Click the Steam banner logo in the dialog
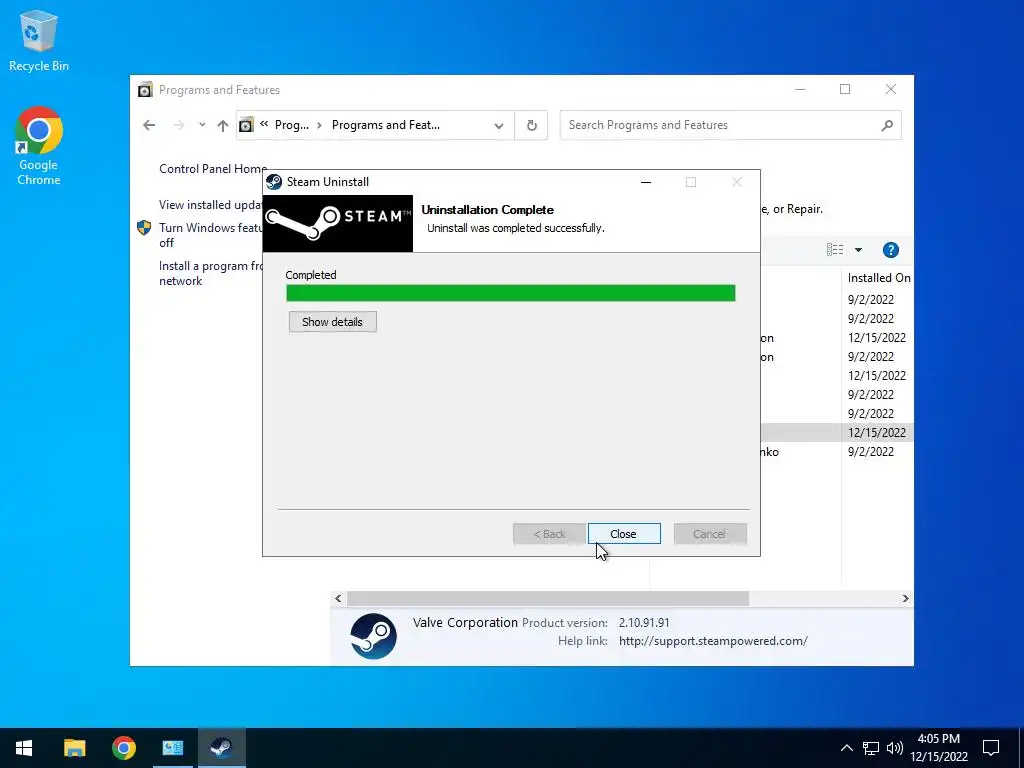 coord(338,223)
